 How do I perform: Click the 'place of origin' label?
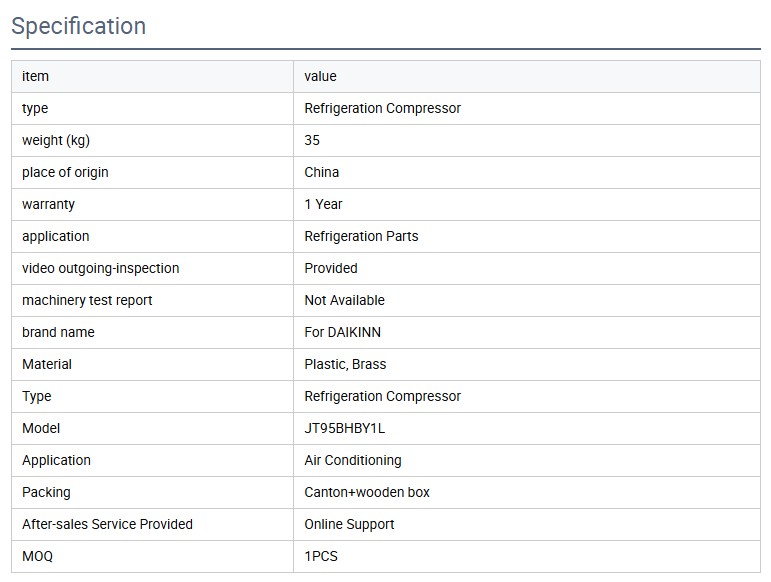point(65,173)
